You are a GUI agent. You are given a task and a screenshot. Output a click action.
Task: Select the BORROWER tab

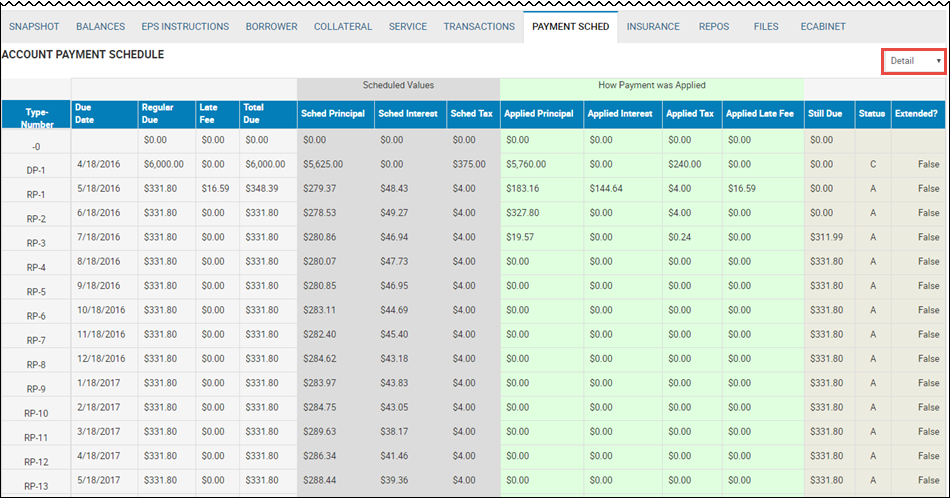271,27
